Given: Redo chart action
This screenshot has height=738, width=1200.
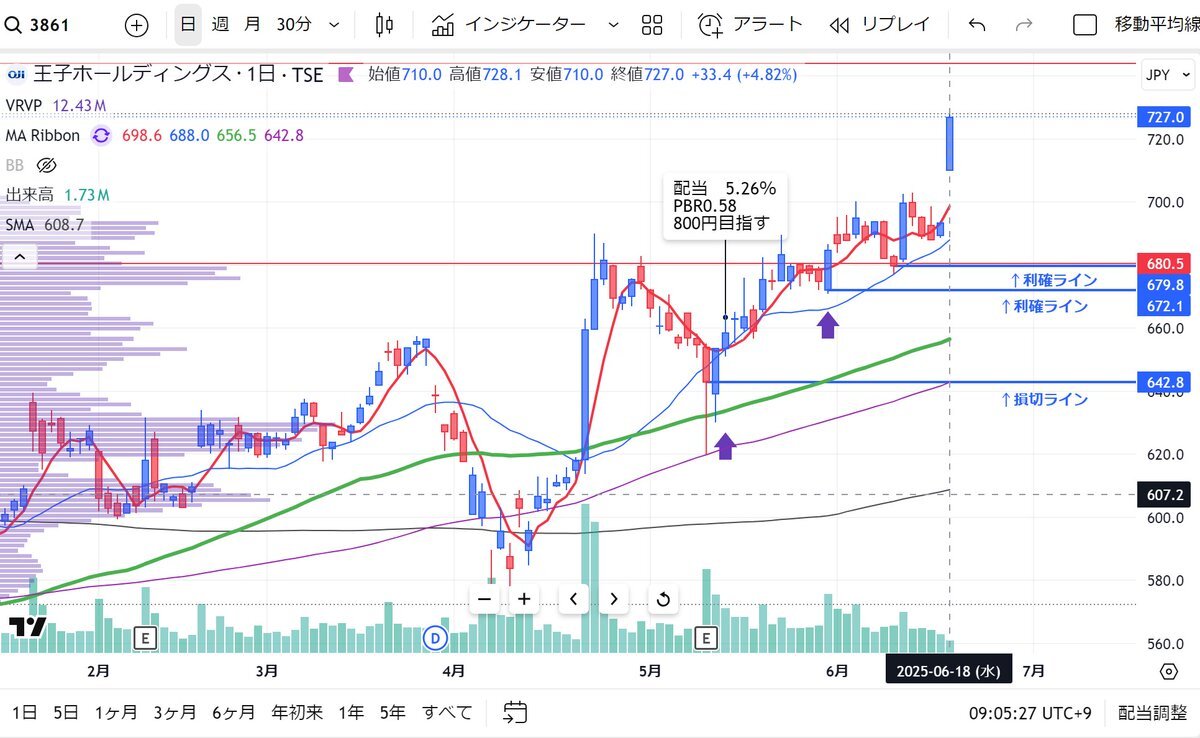Looking at the screenshot, I should 1023,24.
